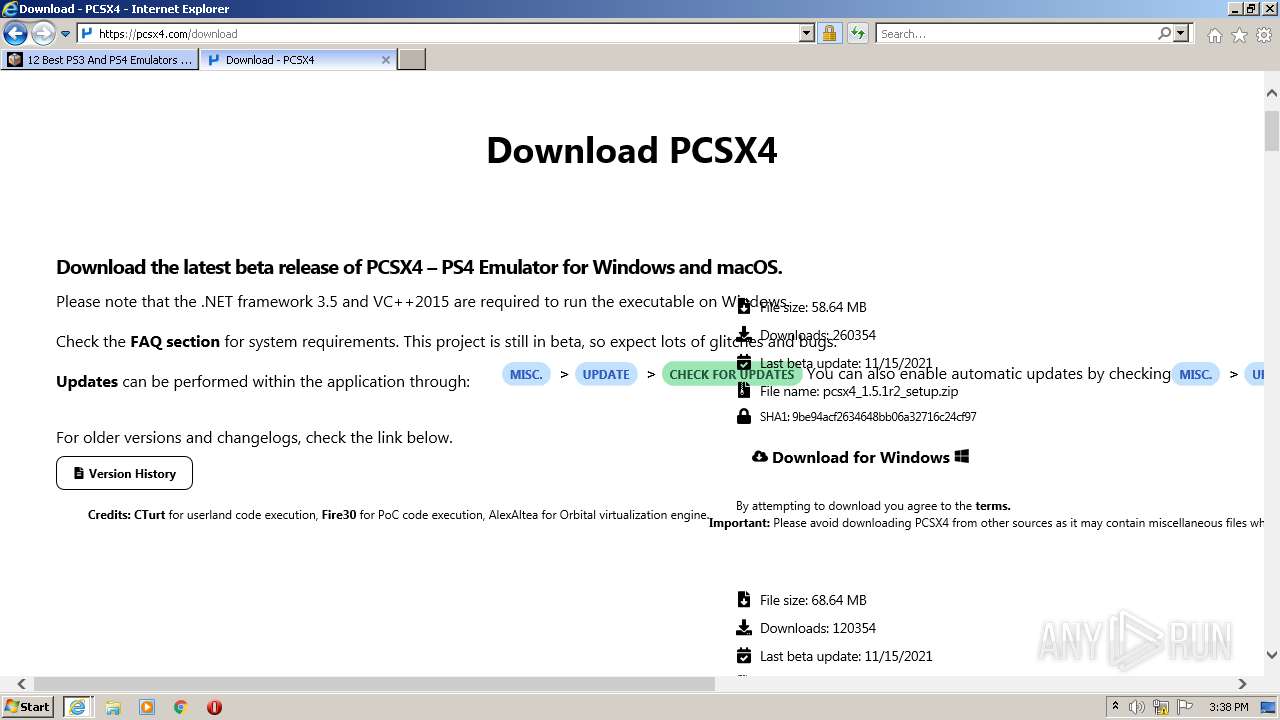Click the pcsx4.com address bar
Screen dimensions: 1280x720
click(x=437, y=34)
